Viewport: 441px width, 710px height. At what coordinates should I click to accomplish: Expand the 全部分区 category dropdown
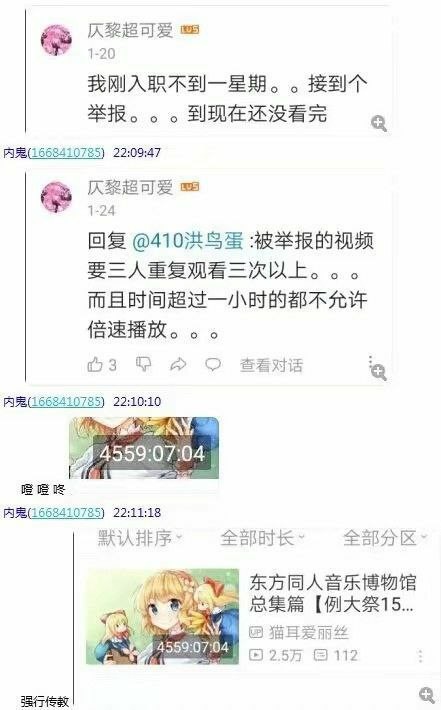pyautogui.click(x=384, y=538)
